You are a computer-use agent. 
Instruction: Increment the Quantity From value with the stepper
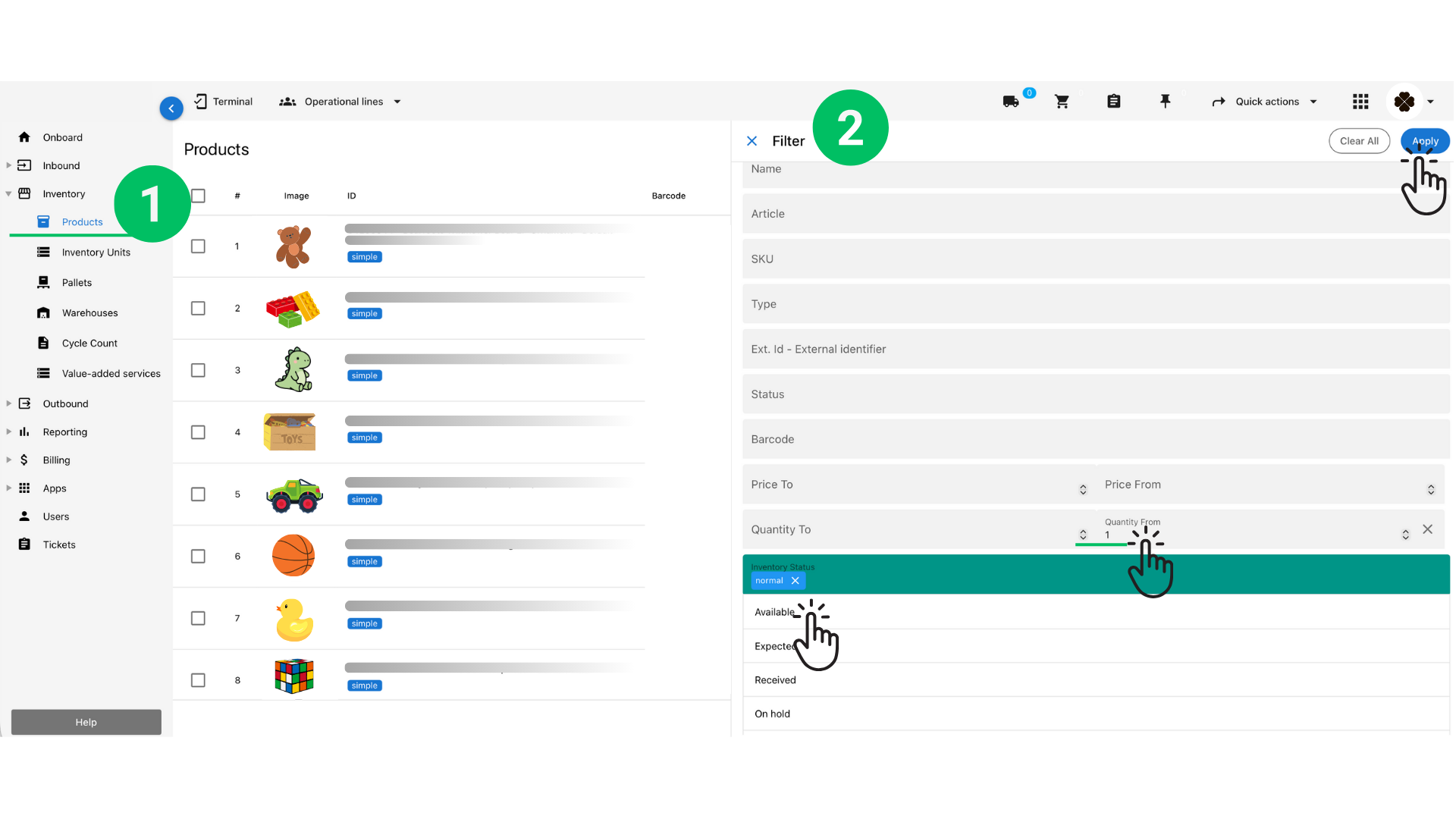(x=1406, y=530)
